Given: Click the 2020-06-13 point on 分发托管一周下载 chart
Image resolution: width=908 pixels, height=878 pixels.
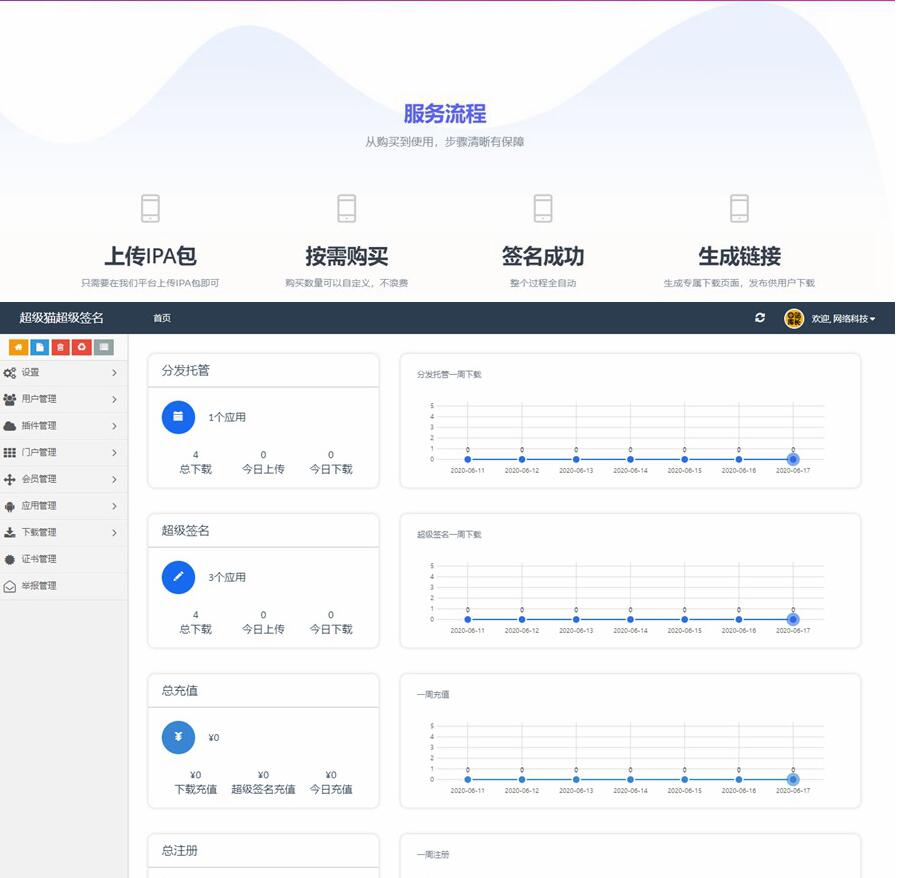Looking at the screenshot, I should tap(576, 459).
